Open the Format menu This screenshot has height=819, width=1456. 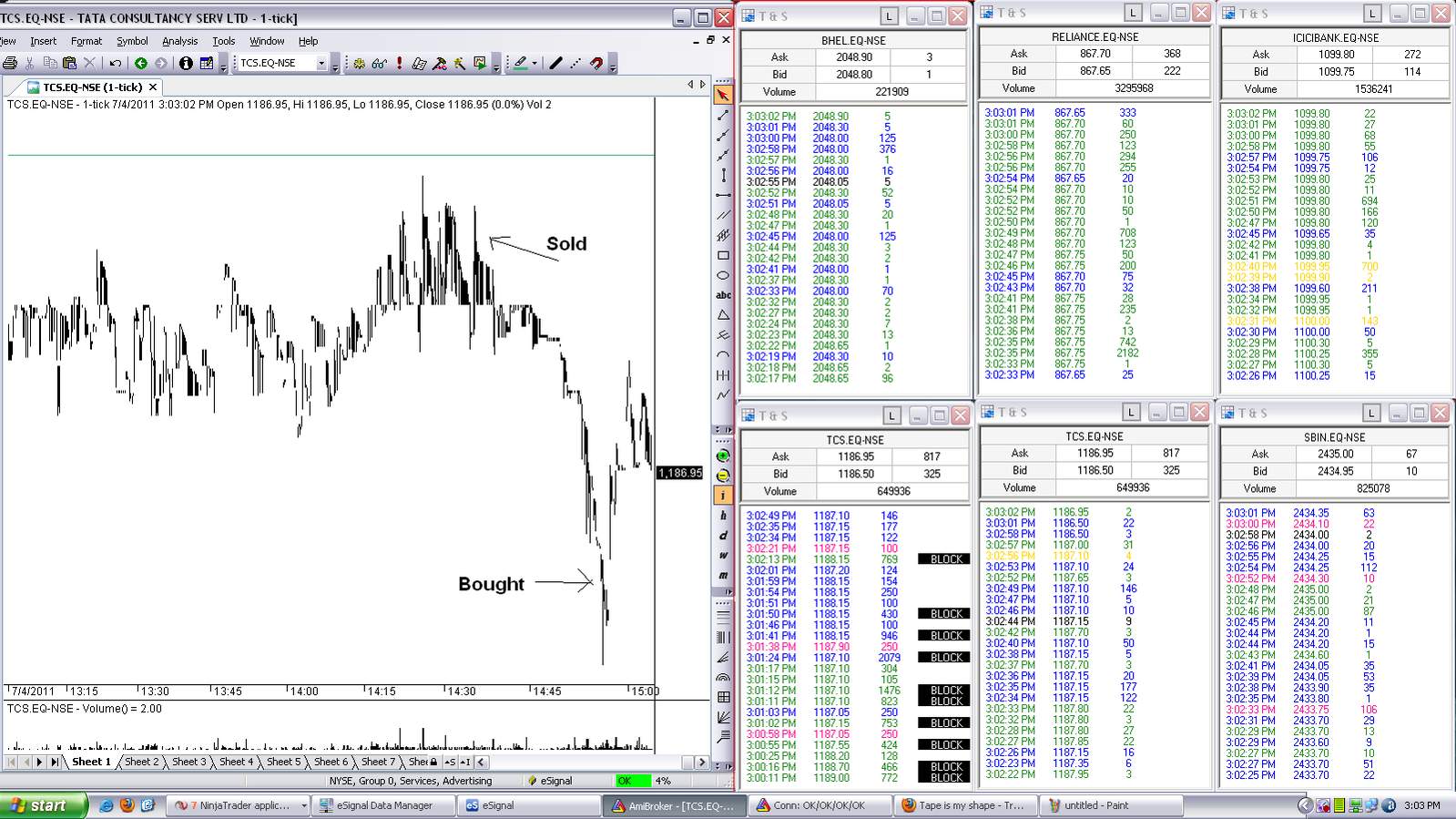click(87, 41)
